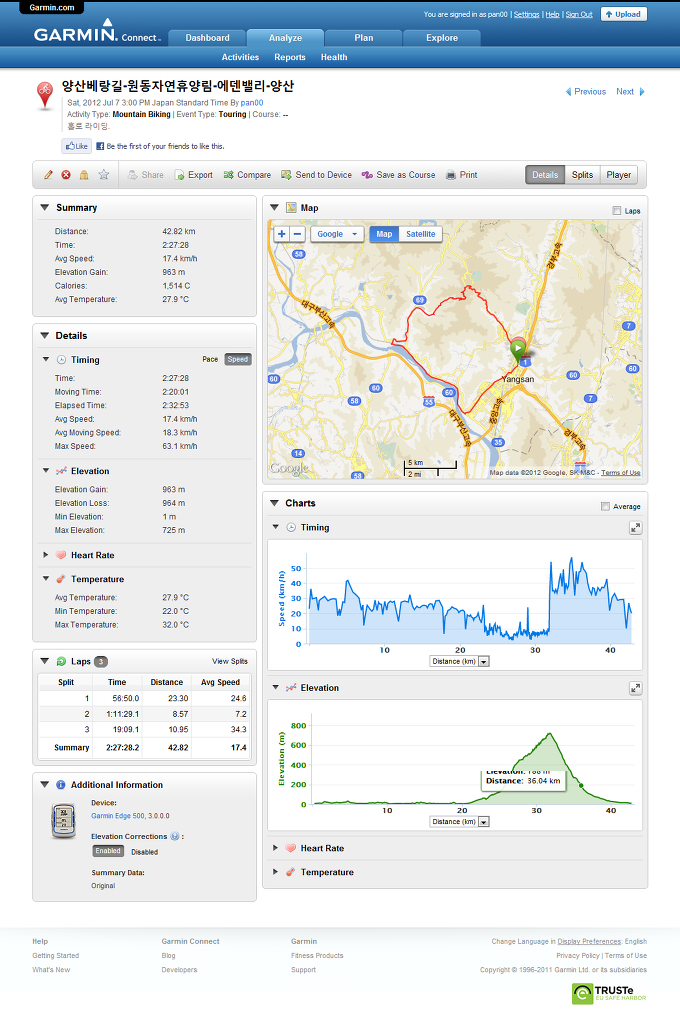680x1024 pixels.
Task: Zoom out on the map
Action: 297,234
